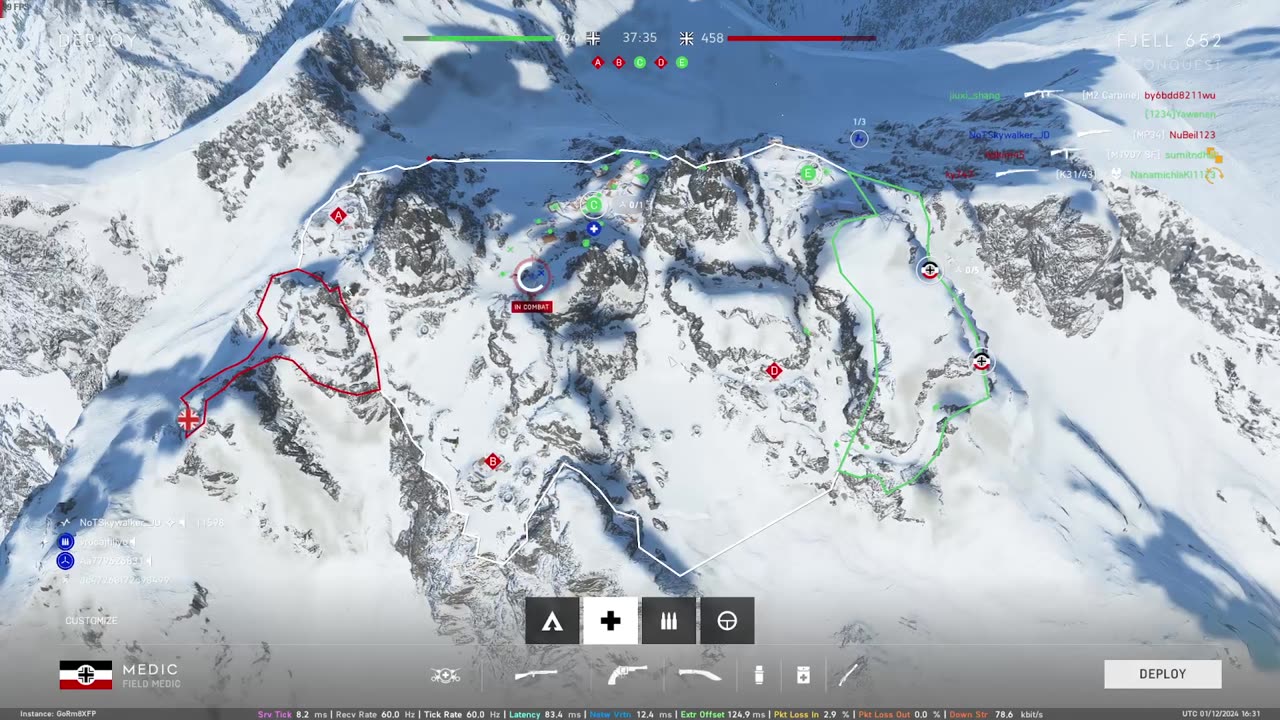
Task: Click the Extr Offset 124.9 ms readout
Action: pos(721,714)
